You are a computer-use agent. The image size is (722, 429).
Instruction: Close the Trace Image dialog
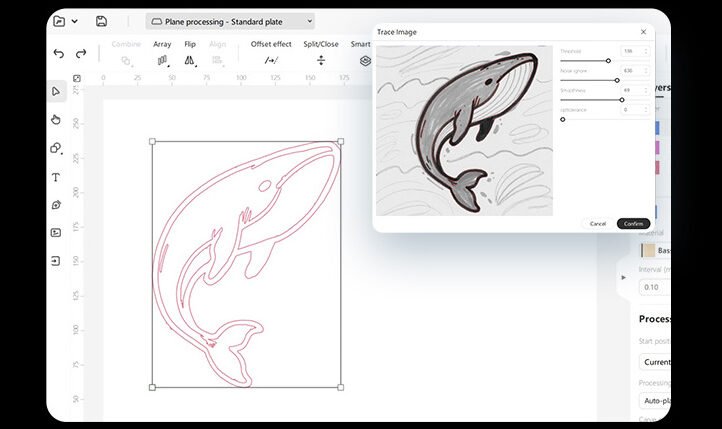tap(643, 32)
